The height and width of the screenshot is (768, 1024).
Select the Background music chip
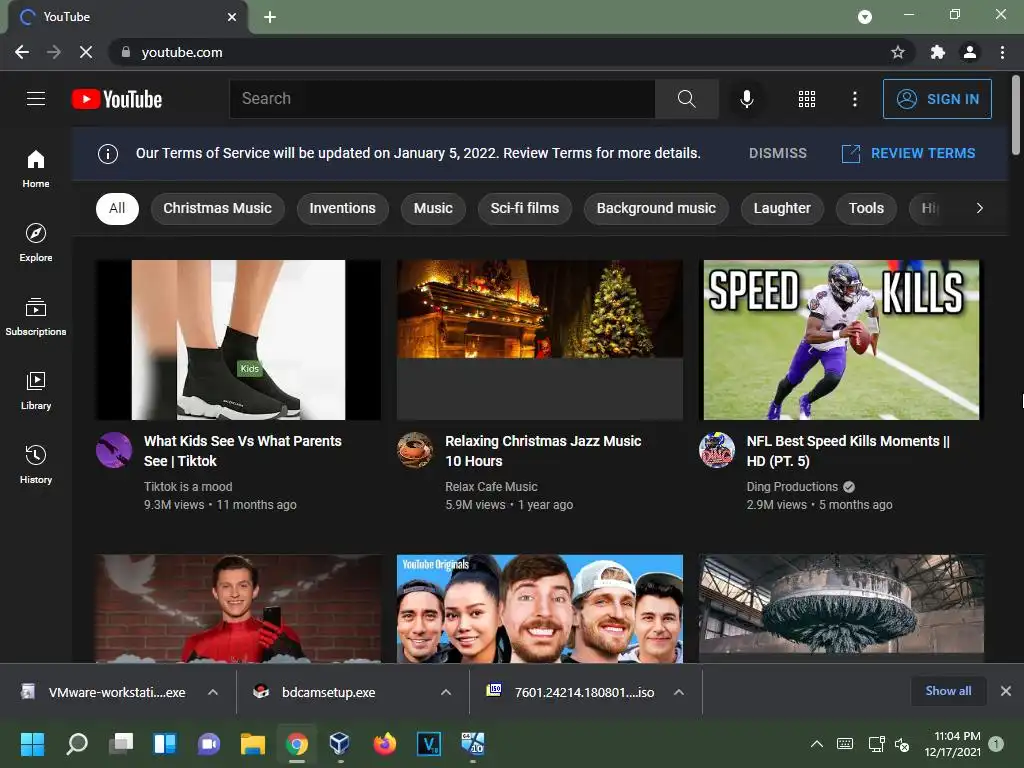pyautogui.click(x=656, y=208)
